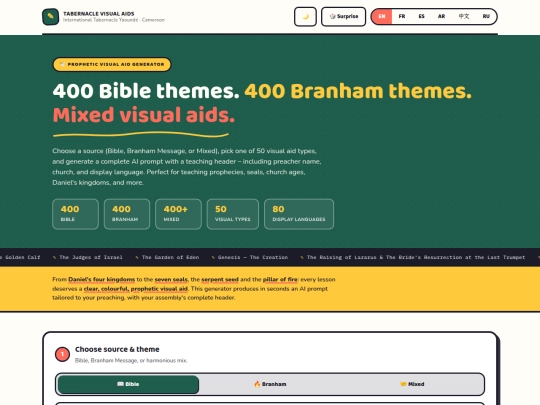This screenshot has height=405, width=540.
Task: Select EN language option
Action: (382, 17)
